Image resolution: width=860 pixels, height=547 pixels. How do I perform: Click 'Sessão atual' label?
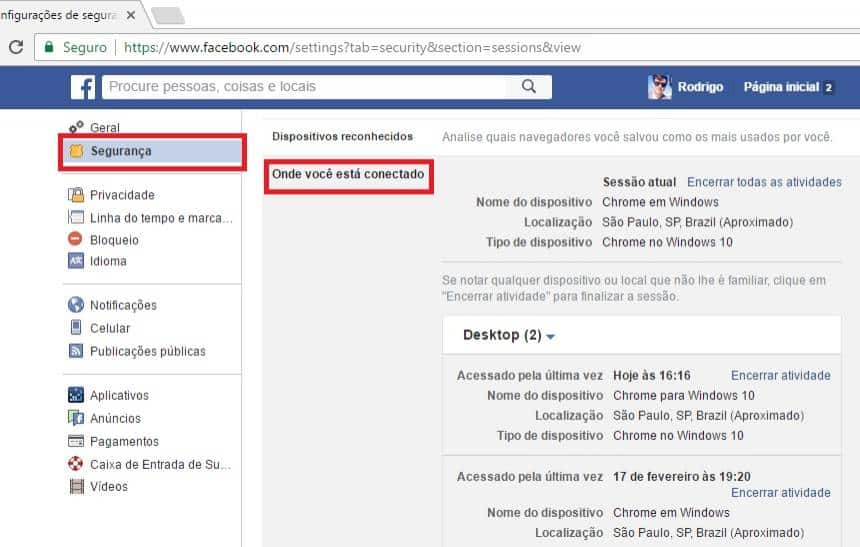pyautogui.click(x=640, y=182)
